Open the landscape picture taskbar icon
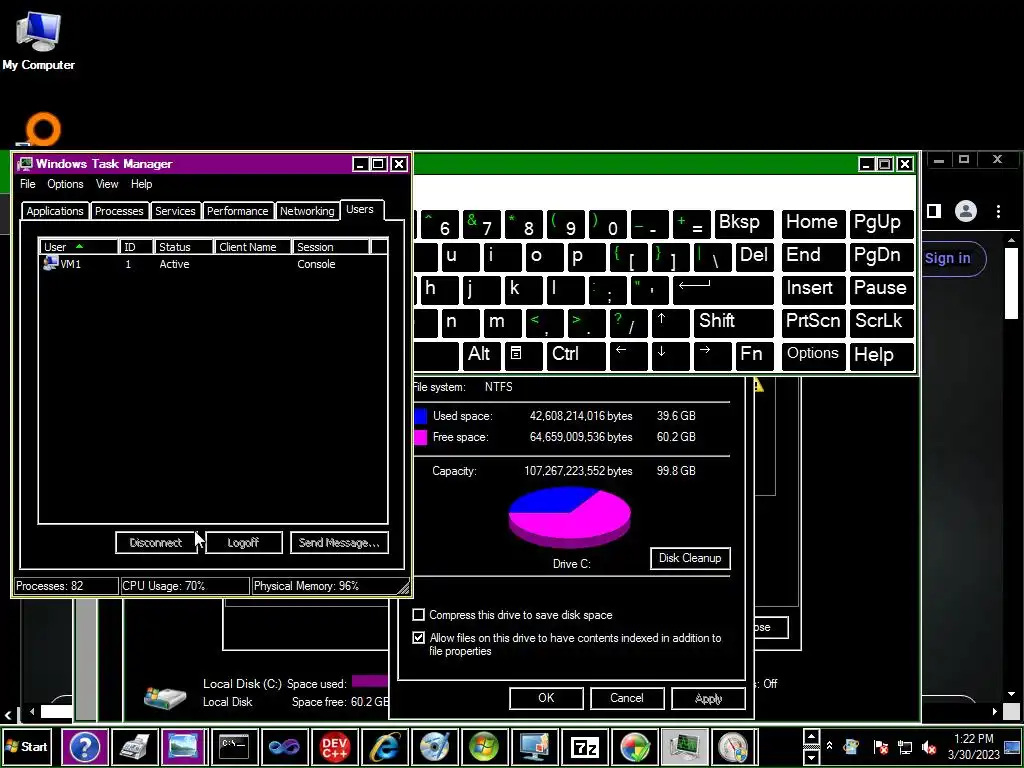 tap(184, 746)
